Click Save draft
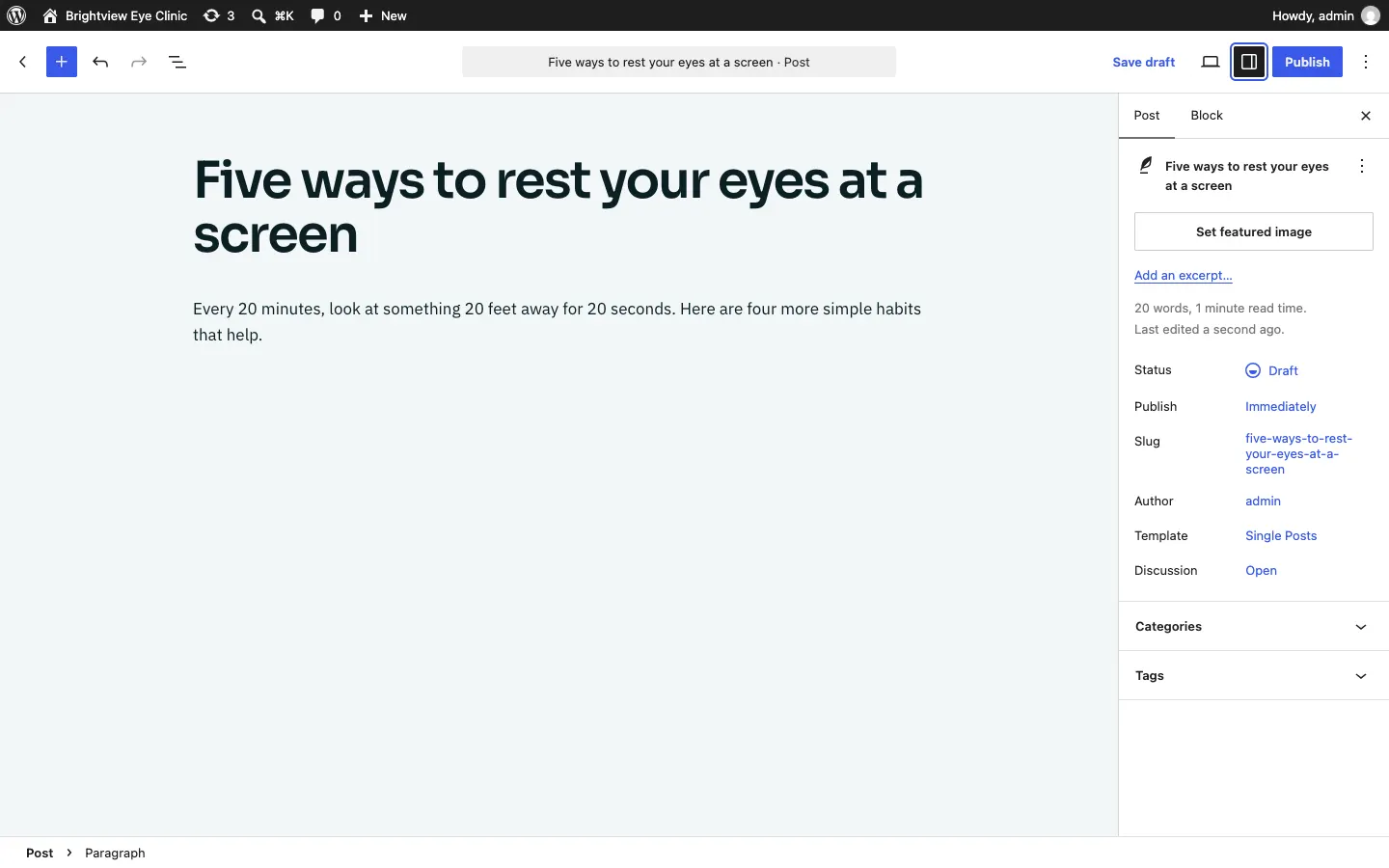Viewport: 1389px width, 868px height. pyautogui.click(x=1144, y=62)
